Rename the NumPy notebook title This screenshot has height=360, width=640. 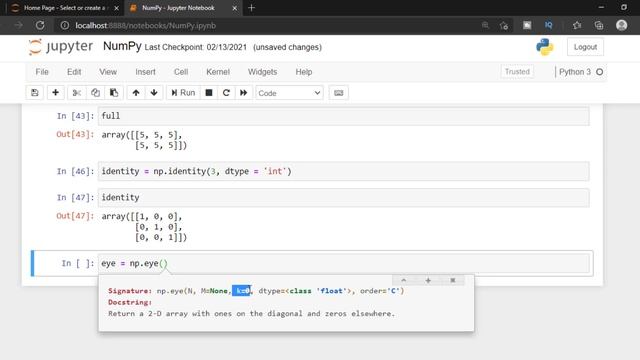[122, 46]
